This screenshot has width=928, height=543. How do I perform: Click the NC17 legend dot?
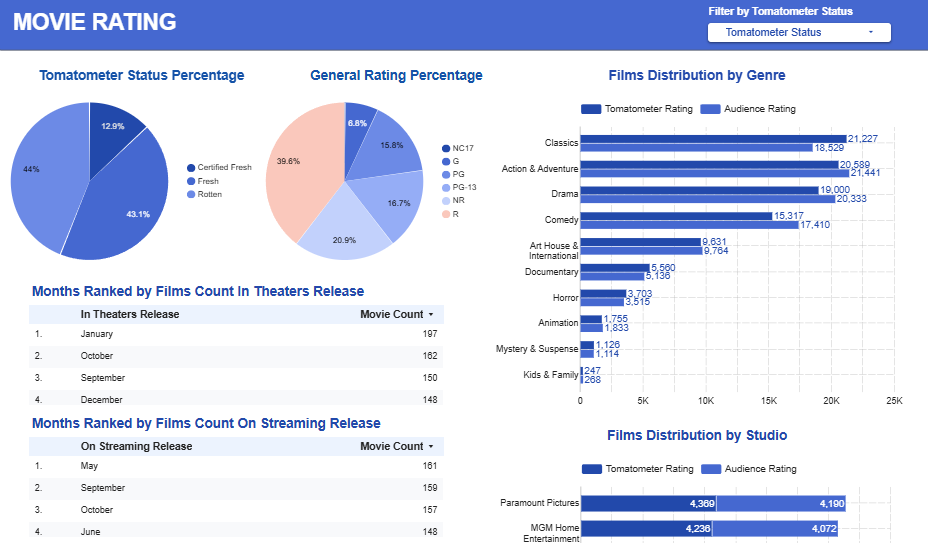(x=446, y=148)
